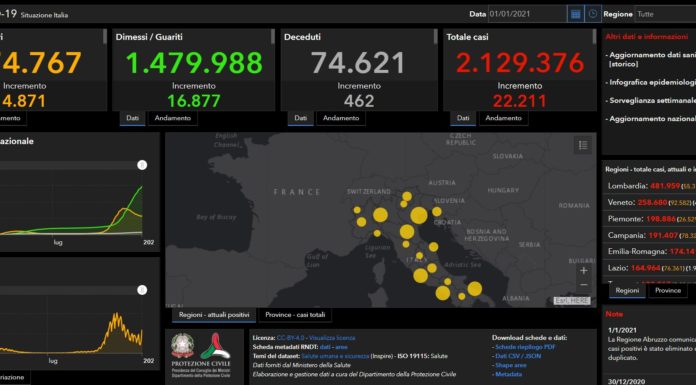Select the Regioni list tab
Image resolution: width=696 pixels, height=385 pixels.
tap(627, 291)
